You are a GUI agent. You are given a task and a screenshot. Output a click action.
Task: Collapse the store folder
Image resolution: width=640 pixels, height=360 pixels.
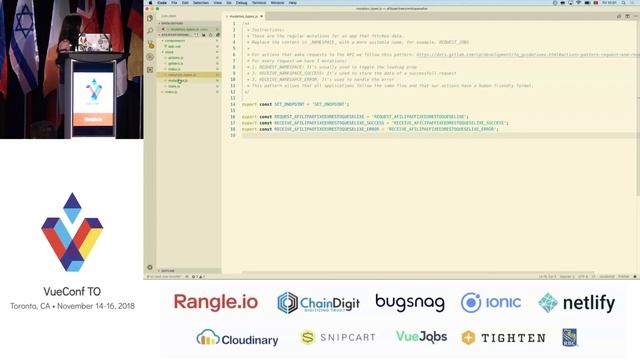click(x=189, y=52)
